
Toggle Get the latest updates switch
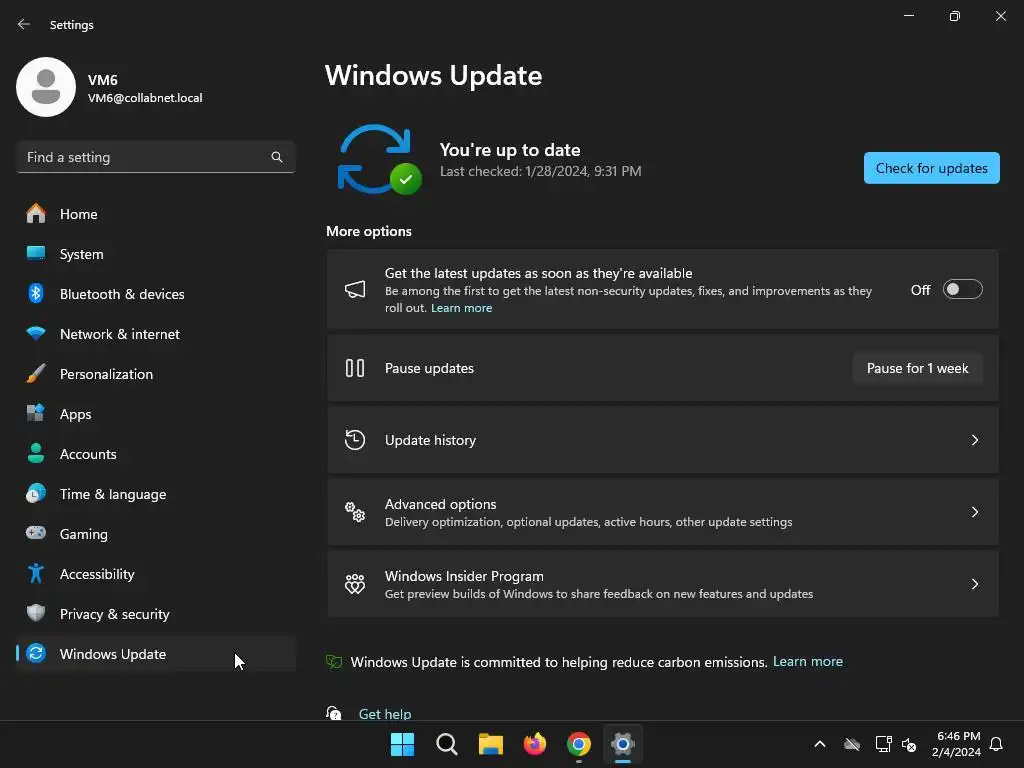tap(963, 289)
